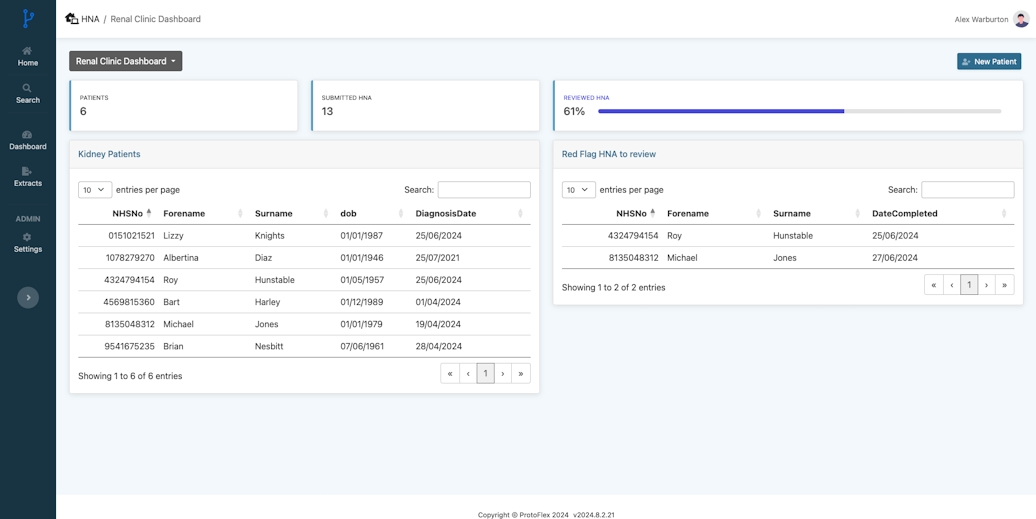The image size is (1036, 519).
Task: Click the surname Nesbitt
Action: point(269,346)
